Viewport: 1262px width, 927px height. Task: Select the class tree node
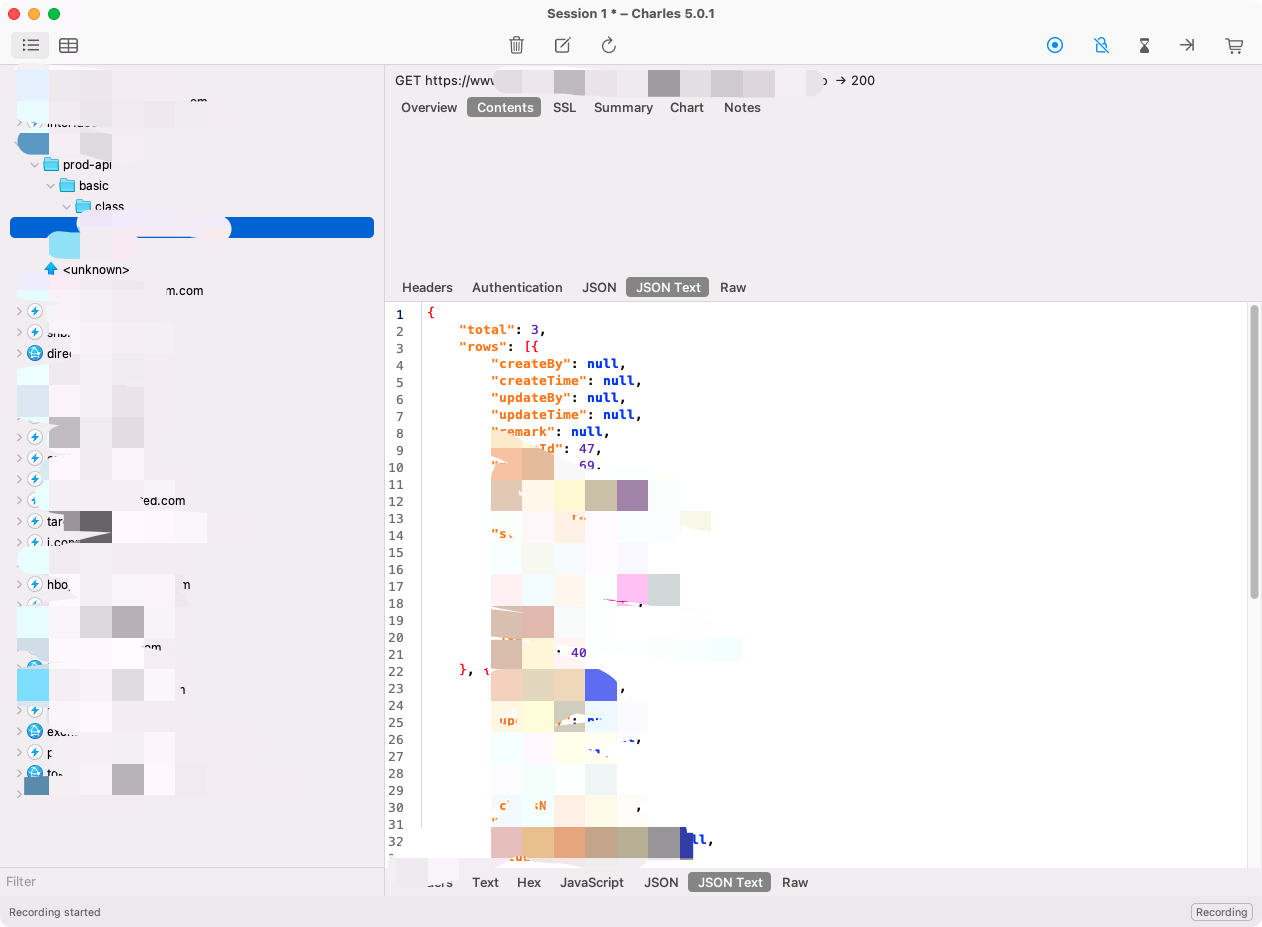tap(110, 206)
